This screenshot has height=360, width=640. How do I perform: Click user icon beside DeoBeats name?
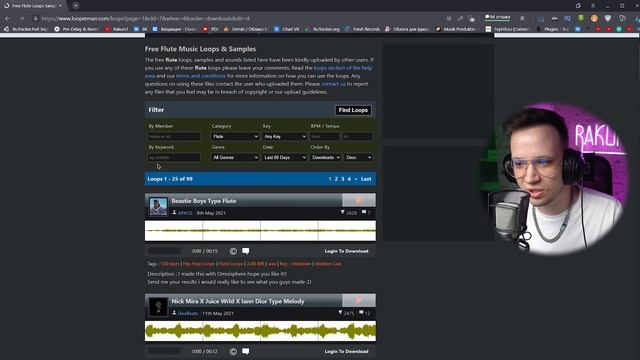point(174,313)
